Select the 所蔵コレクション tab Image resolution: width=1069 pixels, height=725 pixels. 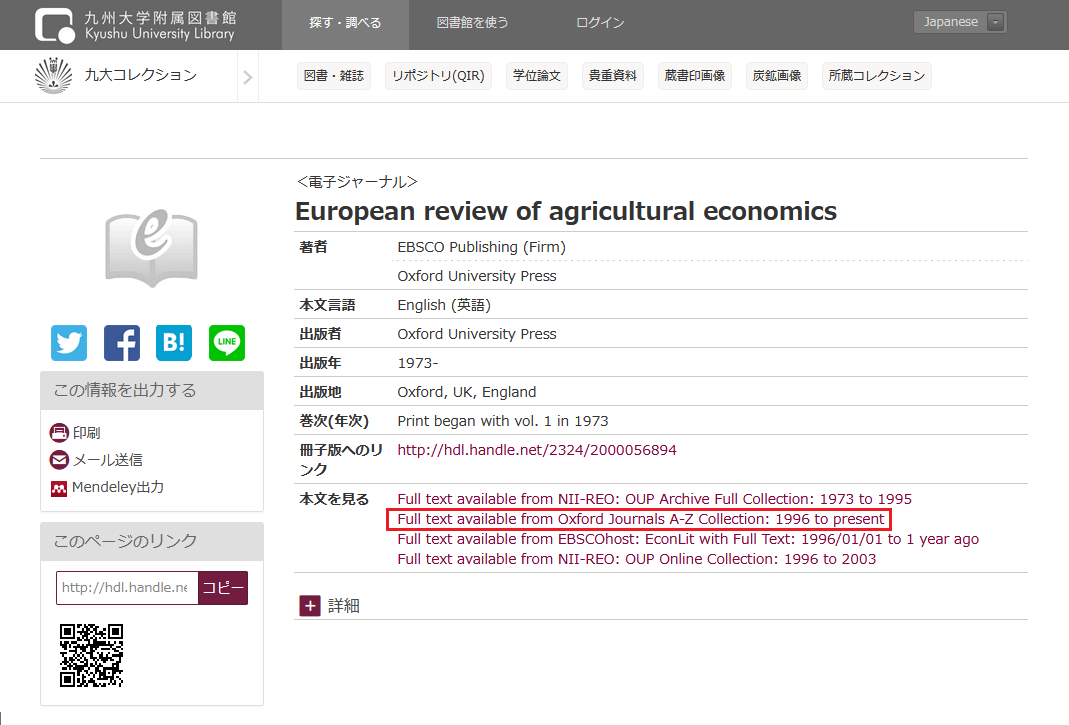point(877,76)
